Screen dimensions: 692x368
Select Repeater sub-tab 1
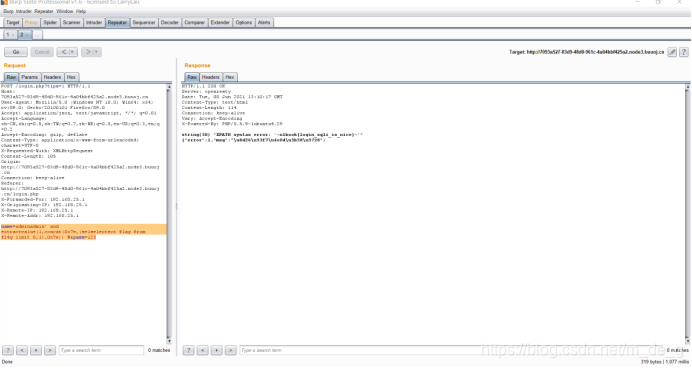[10, 35]
